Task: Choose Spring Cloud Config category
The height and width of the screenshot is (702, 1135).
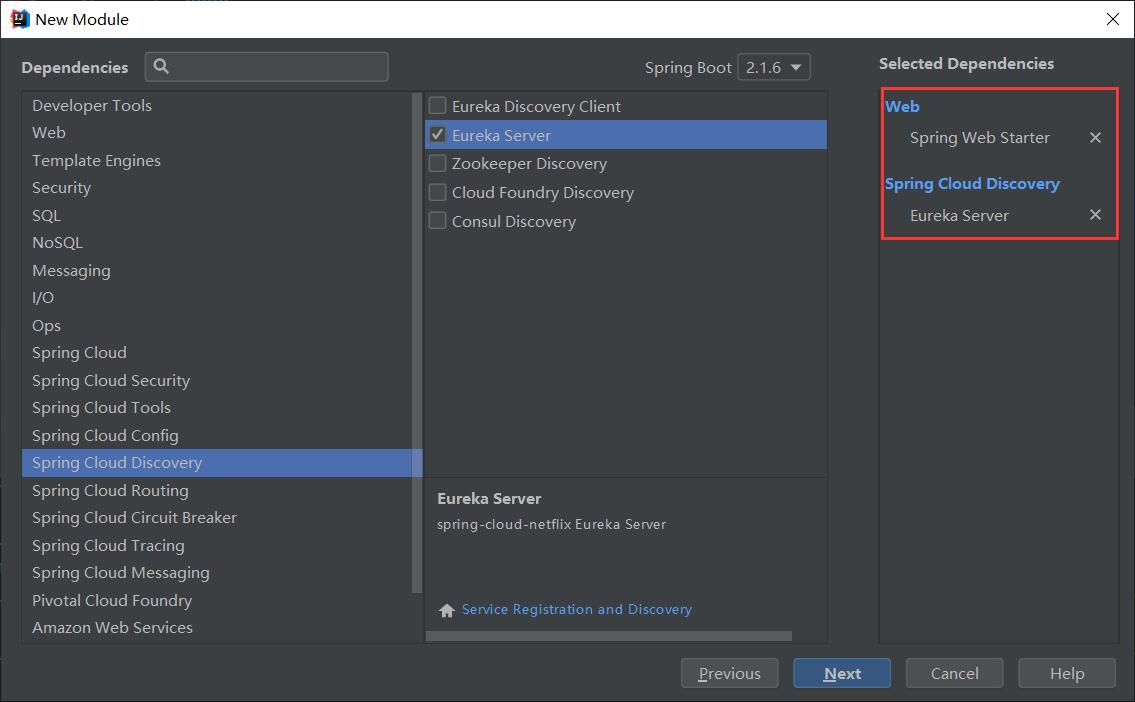Action: click(x=217, y=436)
